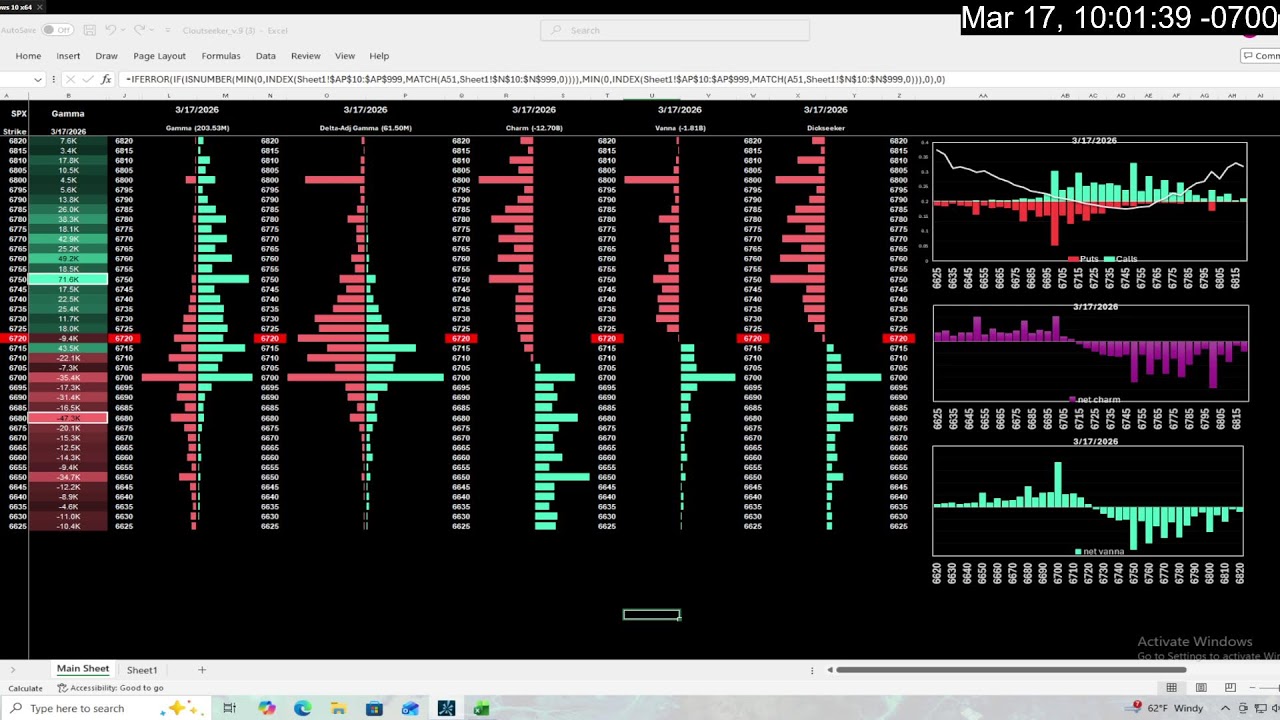The image size is (1280, 720).
Task: Select the white-outlined selected cell
Action: (651, 615)
